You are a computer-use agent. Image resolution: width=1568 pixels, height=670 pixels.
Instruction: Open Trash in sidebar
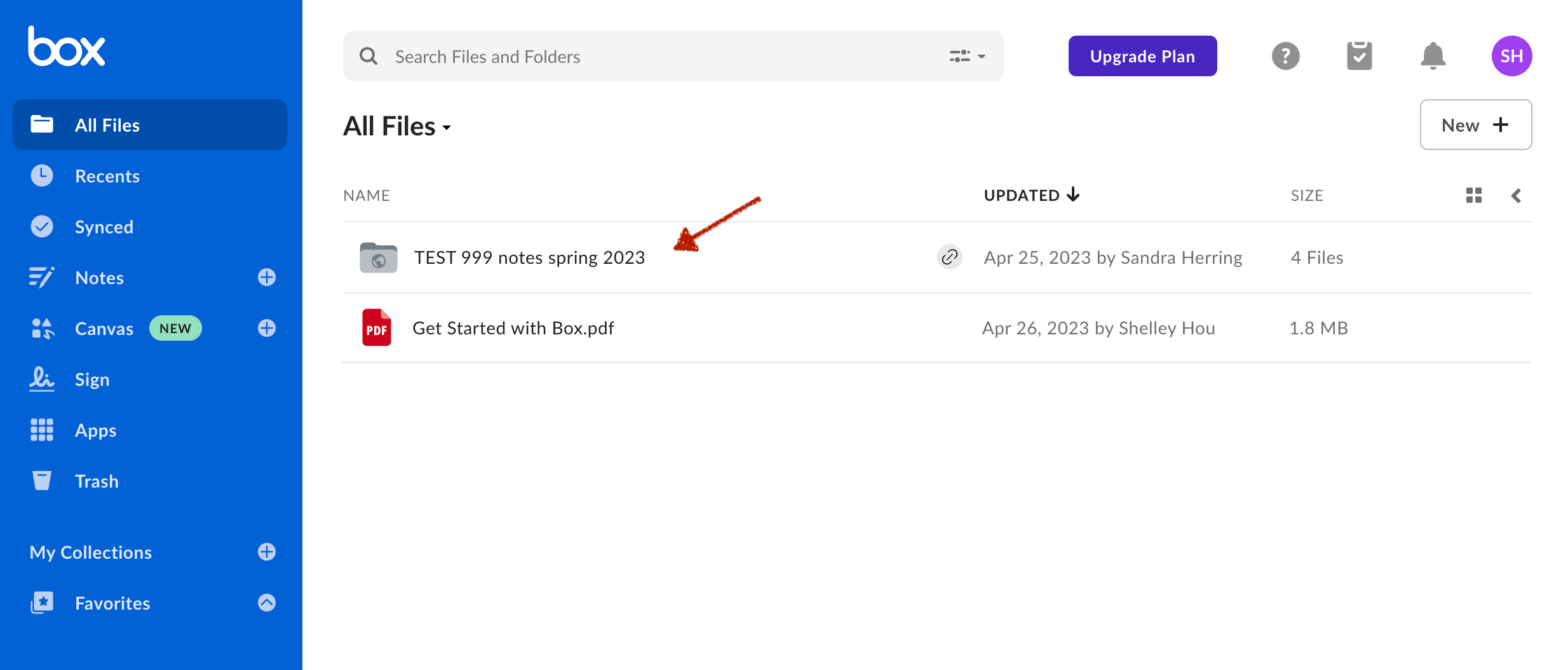(x=97, y=481)
